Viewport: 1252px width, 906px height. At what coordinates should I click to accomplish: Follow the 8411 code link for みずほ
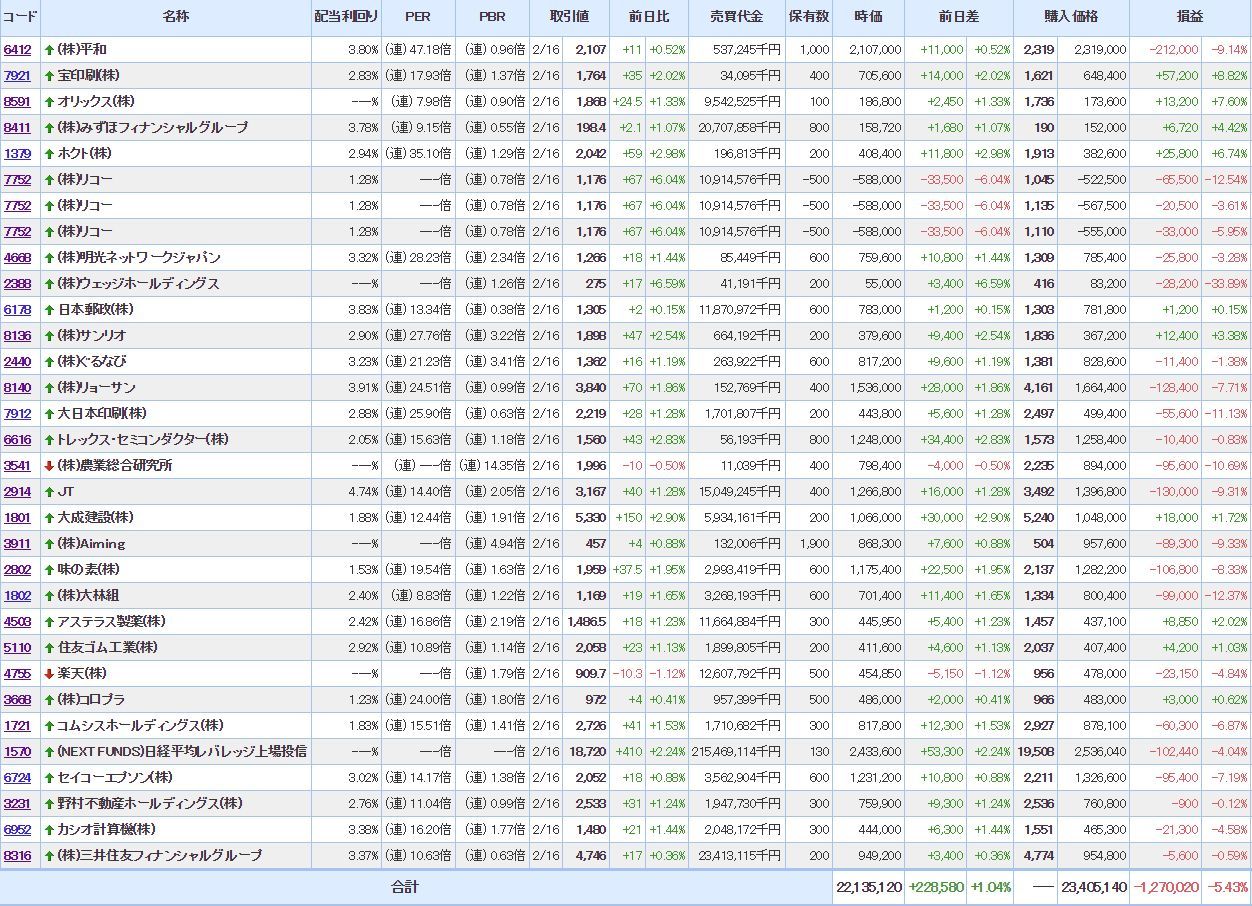tap(17, 127)
